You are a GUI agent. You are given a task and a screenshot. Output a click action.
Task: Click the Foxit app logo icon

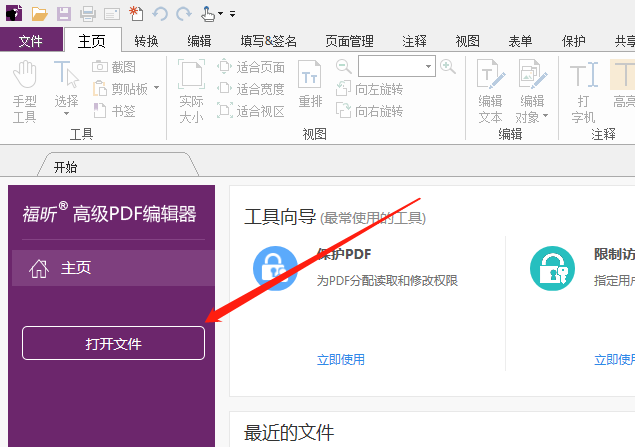tap(14, 13)
